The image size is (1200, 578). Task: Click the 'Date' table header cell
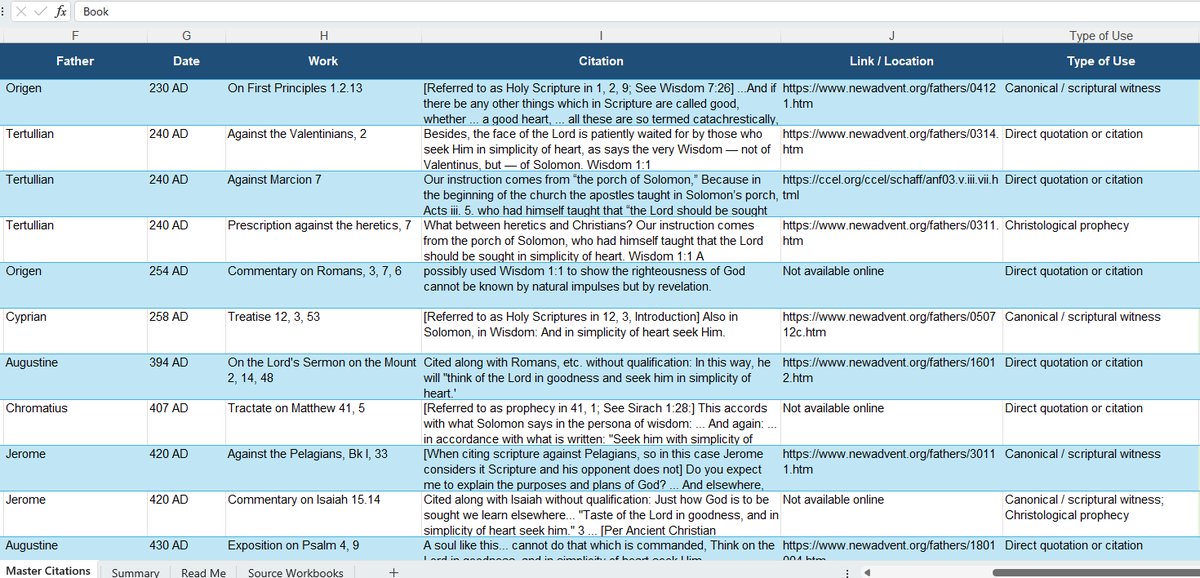point(186,61)
